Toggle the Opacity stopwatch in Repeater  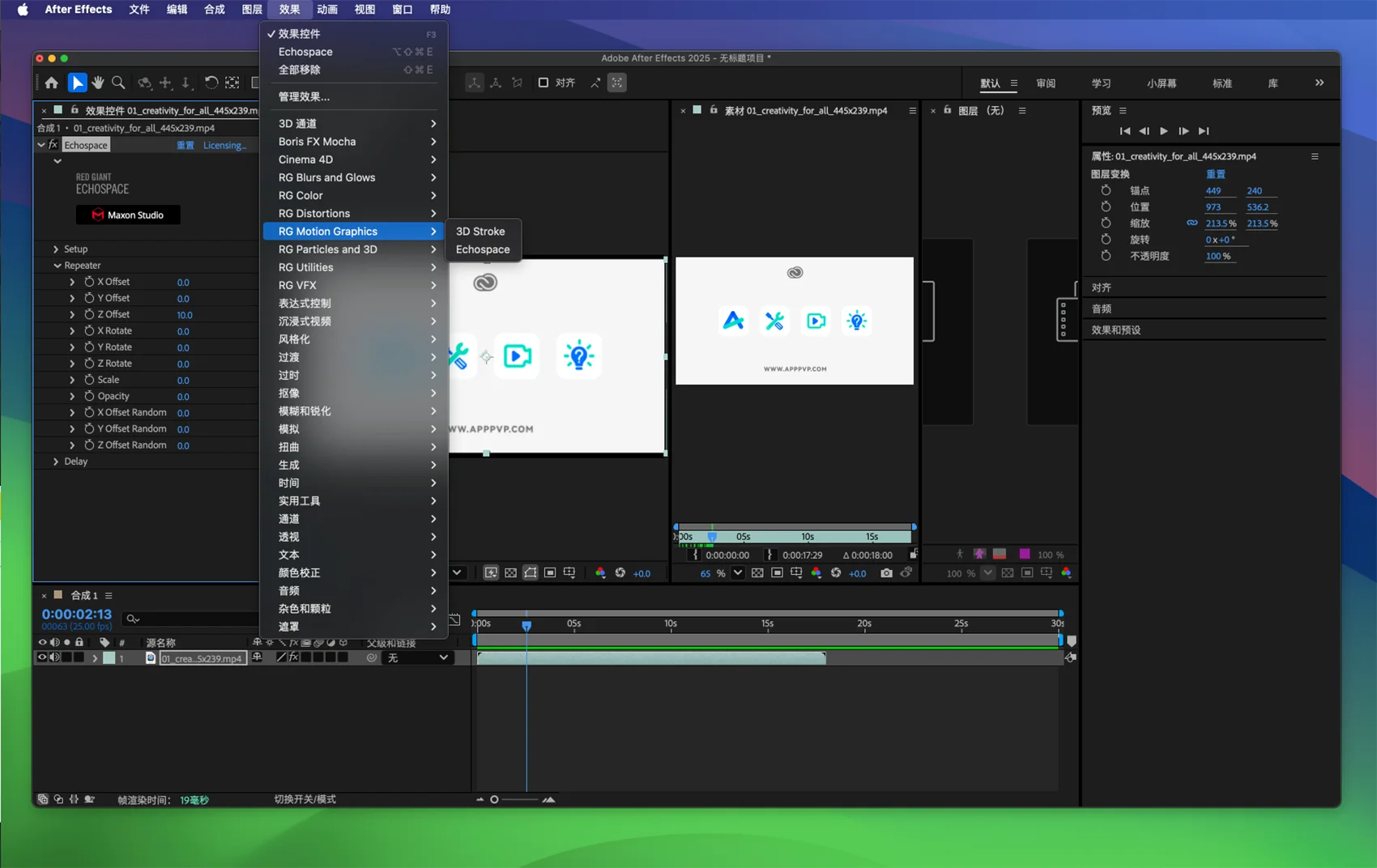coord(89,396)
